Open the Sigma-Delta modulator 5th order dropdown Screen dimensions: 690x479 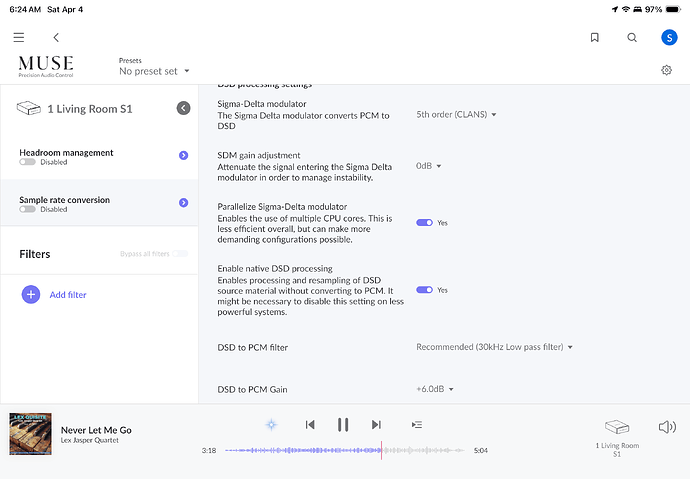click(456, 114)
